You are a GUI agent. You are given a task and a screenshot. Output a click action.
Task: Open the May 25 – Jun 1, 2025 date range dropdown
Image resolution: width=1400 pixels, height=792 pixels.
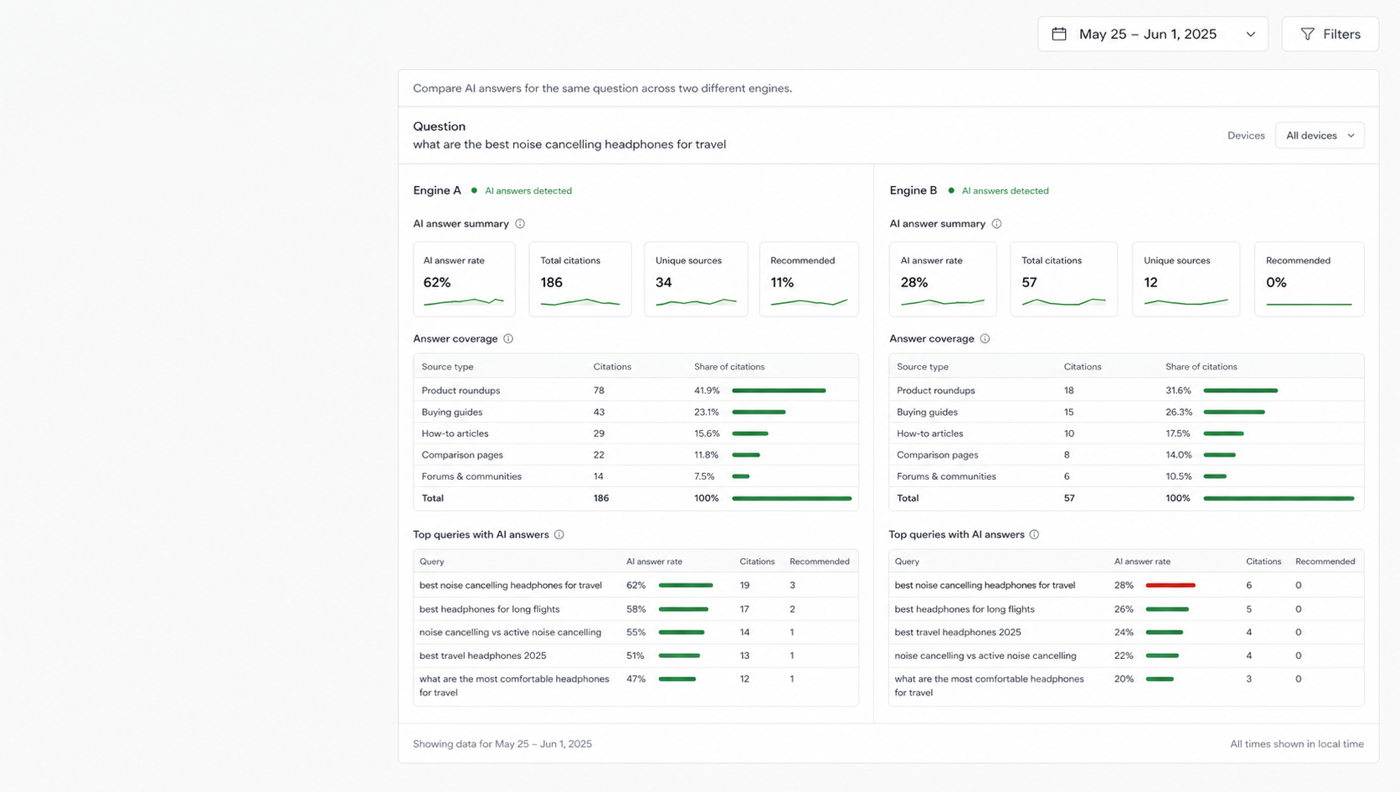[x=1153, y=34]
